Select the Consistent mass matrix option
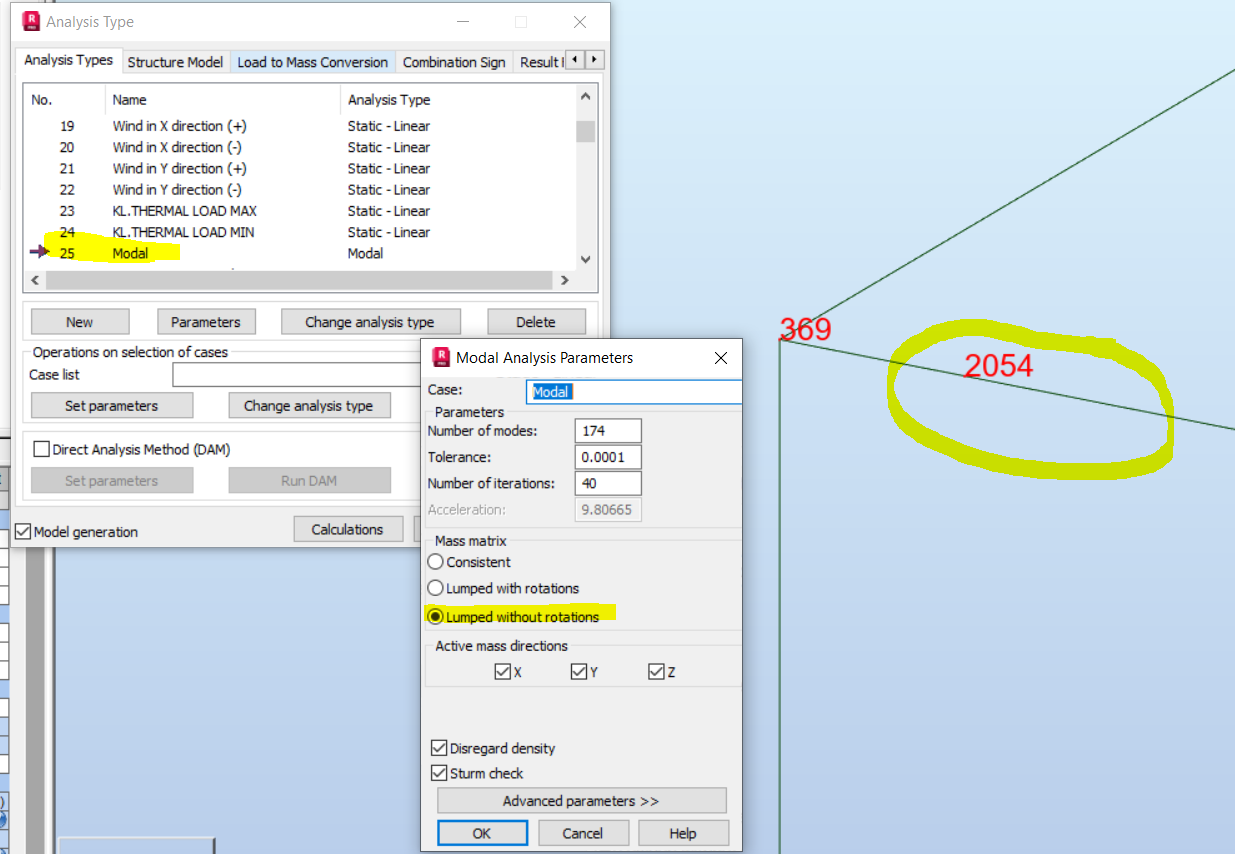The width and height of the screenshot is (1235, 854). coord(435,562)
